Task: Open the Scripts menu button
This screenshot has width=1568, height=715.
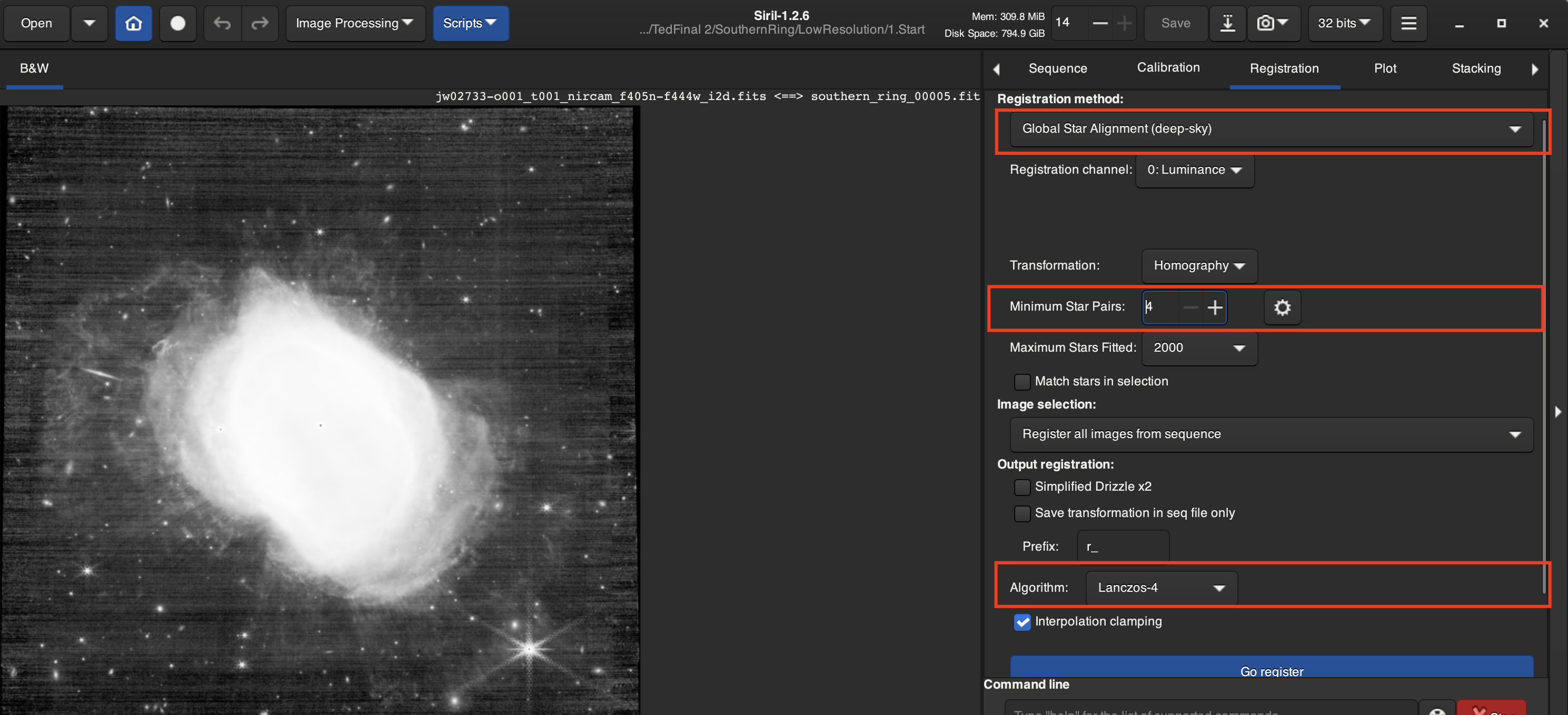Action: coord(470,23)
